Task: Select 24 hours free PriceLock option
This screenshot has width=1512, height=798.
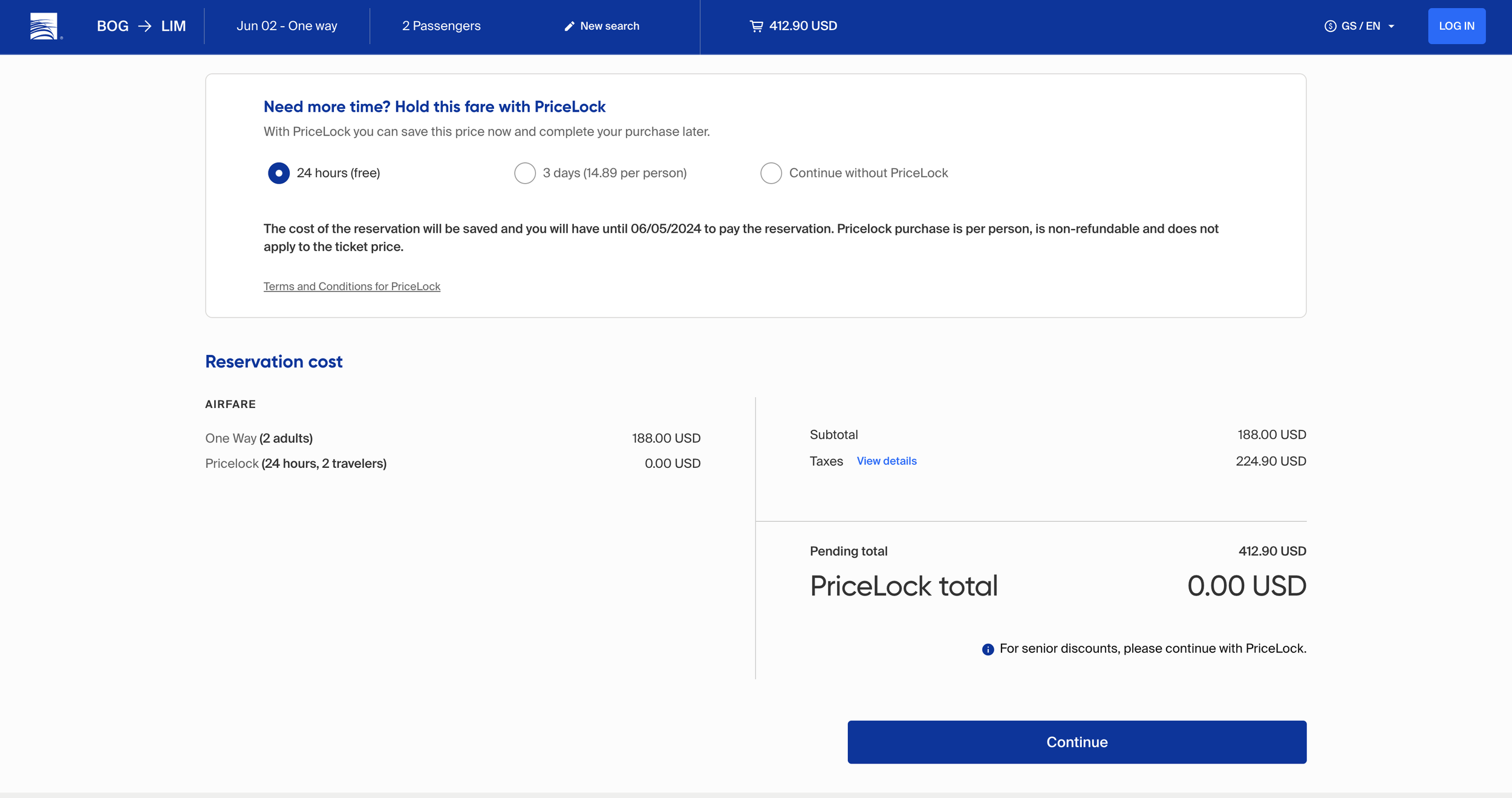Action: (279, 173)
